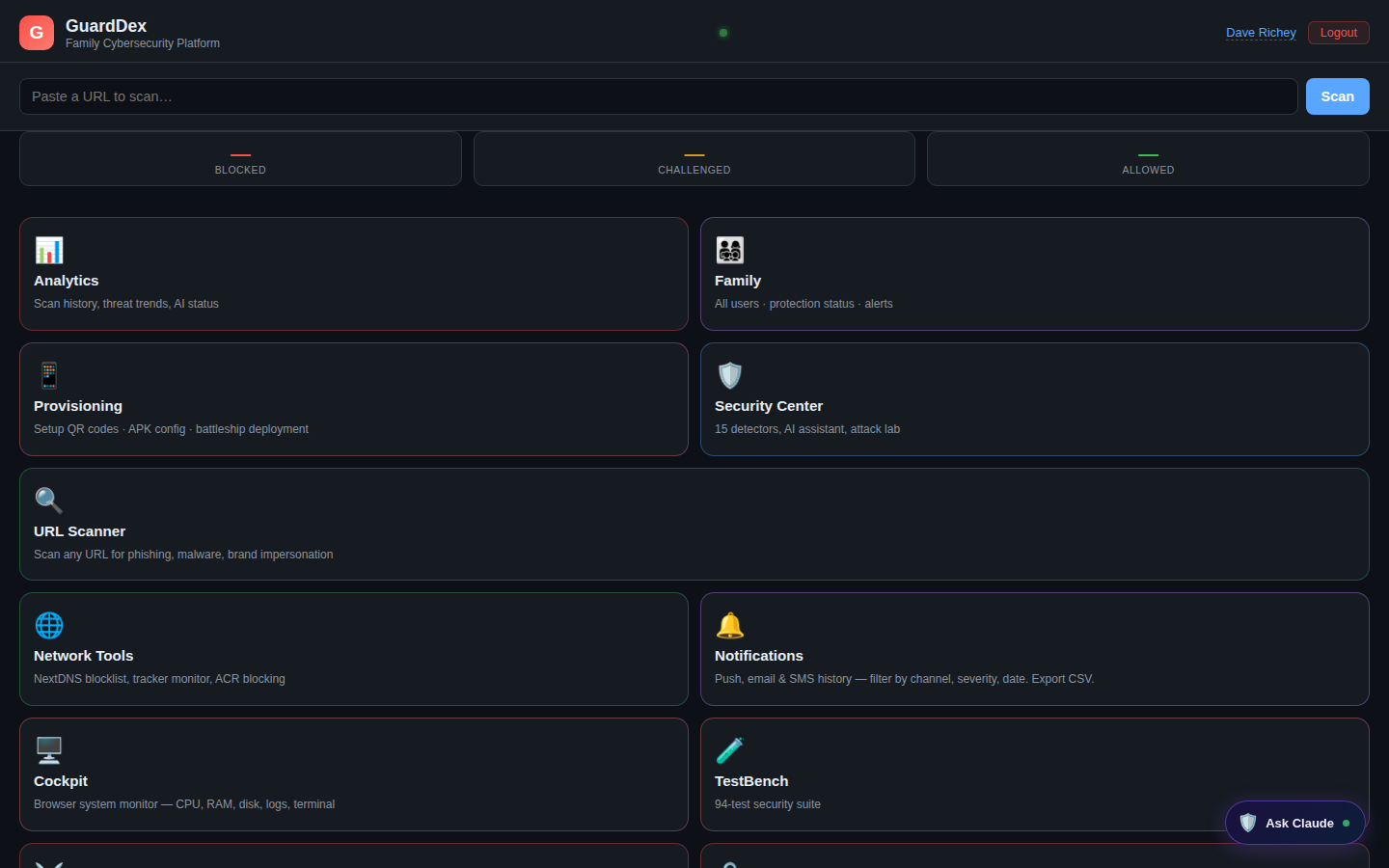Image resolution: width=1389 pixels, height=868 pixels.
Task: Click the shield icon in Ask Claude
Action: 1248,823
